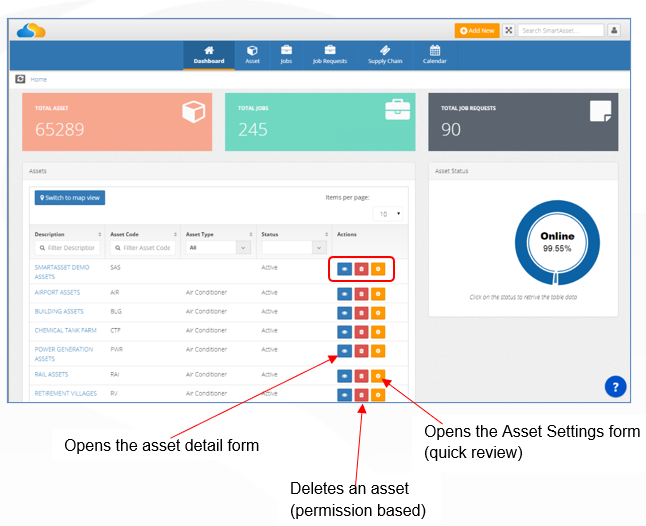646x526 pixels.
Task: Open BUILDING ASSETS link
Action: 59,311
